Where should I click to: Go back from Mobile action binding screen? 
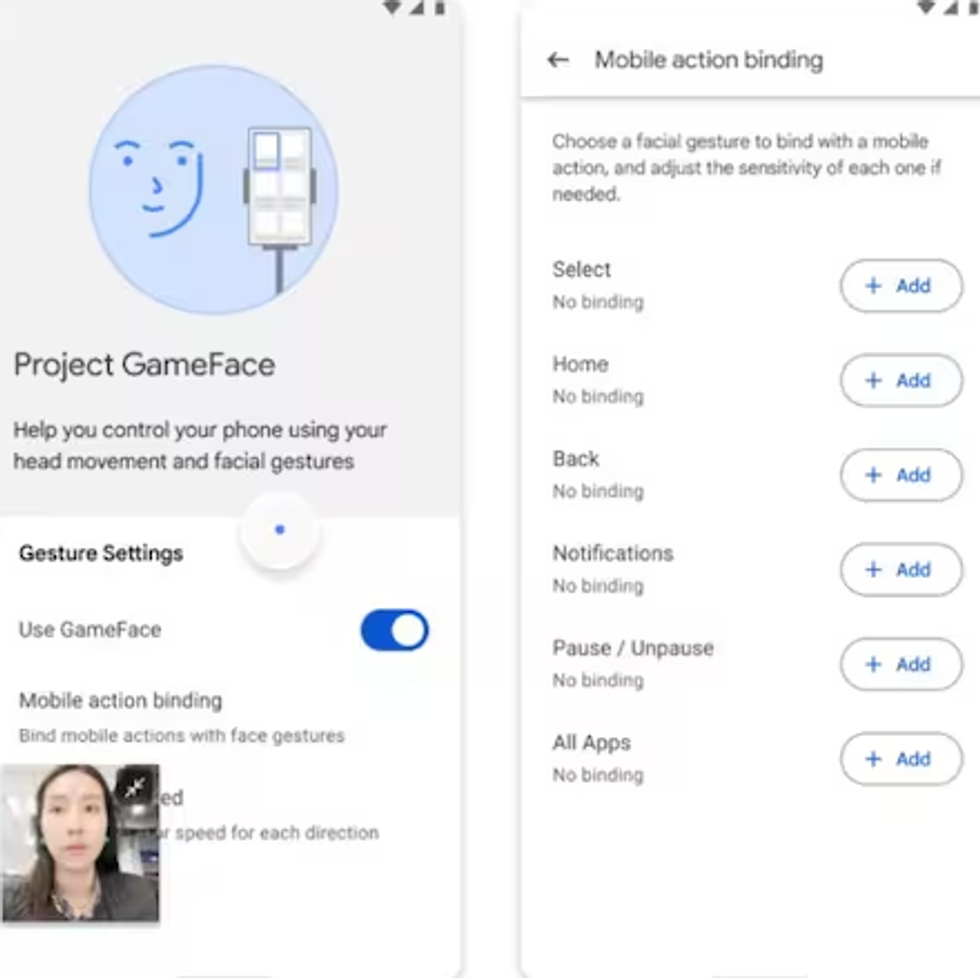pos(558,60)
